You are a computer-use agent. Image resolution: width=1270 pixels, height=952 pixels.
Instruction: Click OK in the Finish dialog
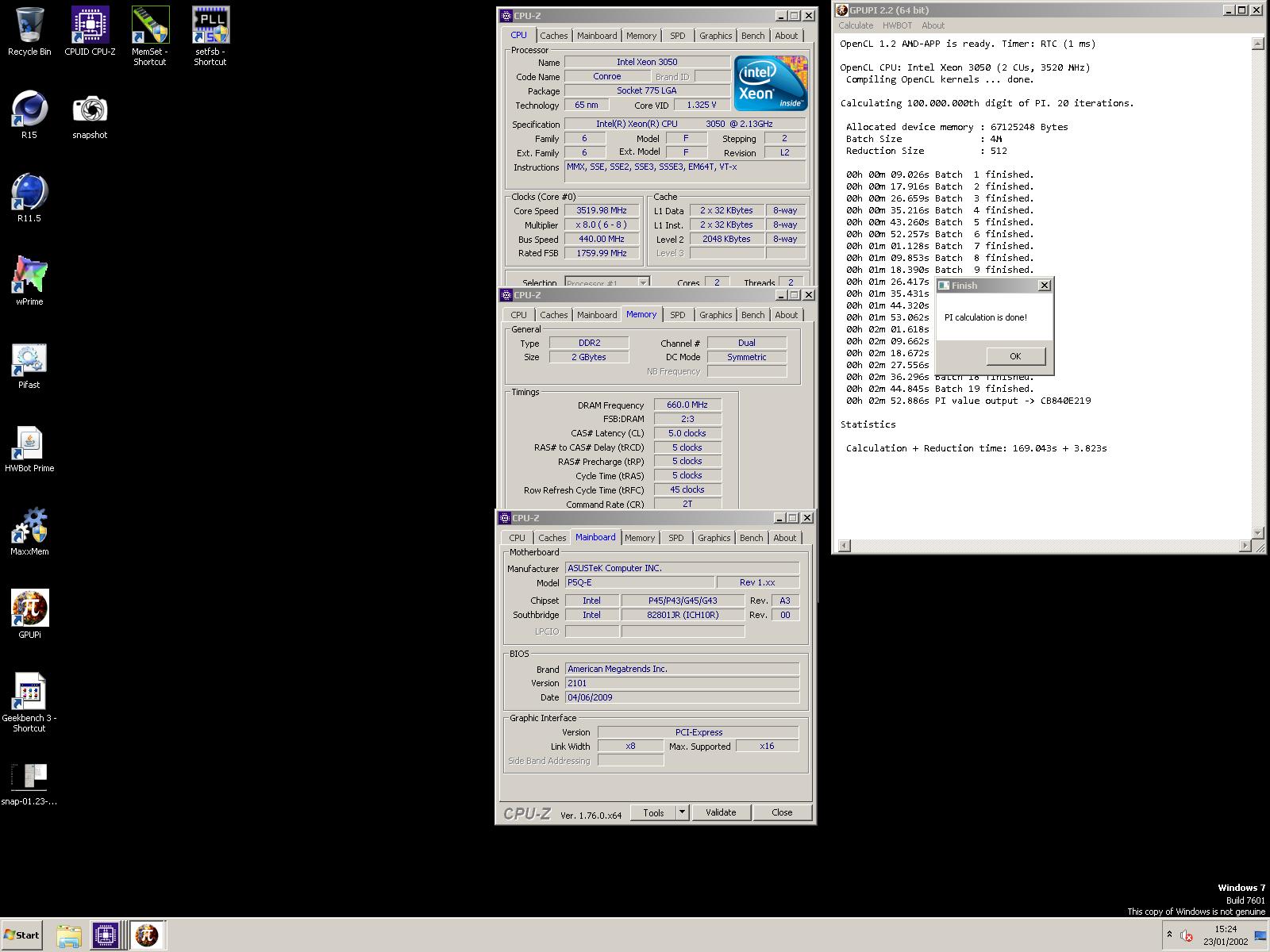point(1015,356)
